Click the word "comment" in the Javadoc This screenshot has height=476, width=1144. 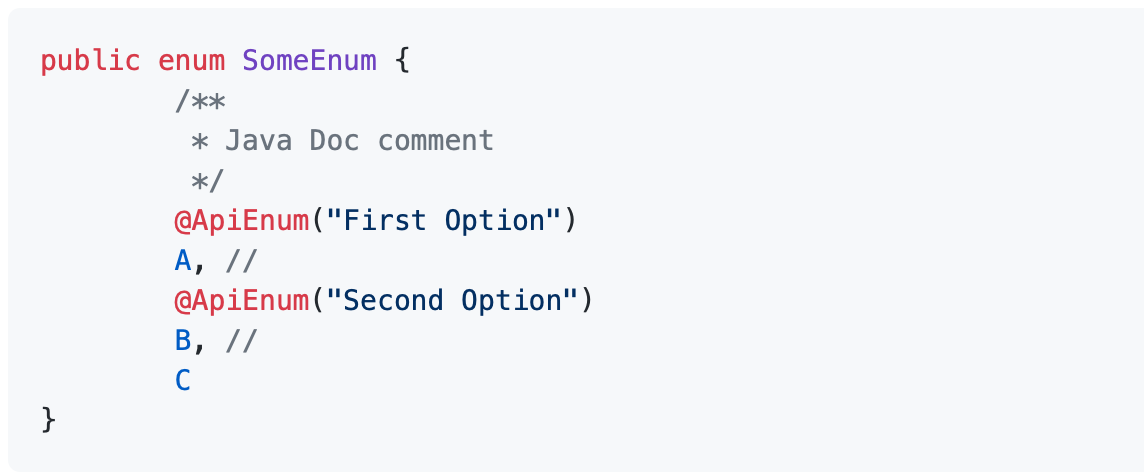[x=436, y=141]
